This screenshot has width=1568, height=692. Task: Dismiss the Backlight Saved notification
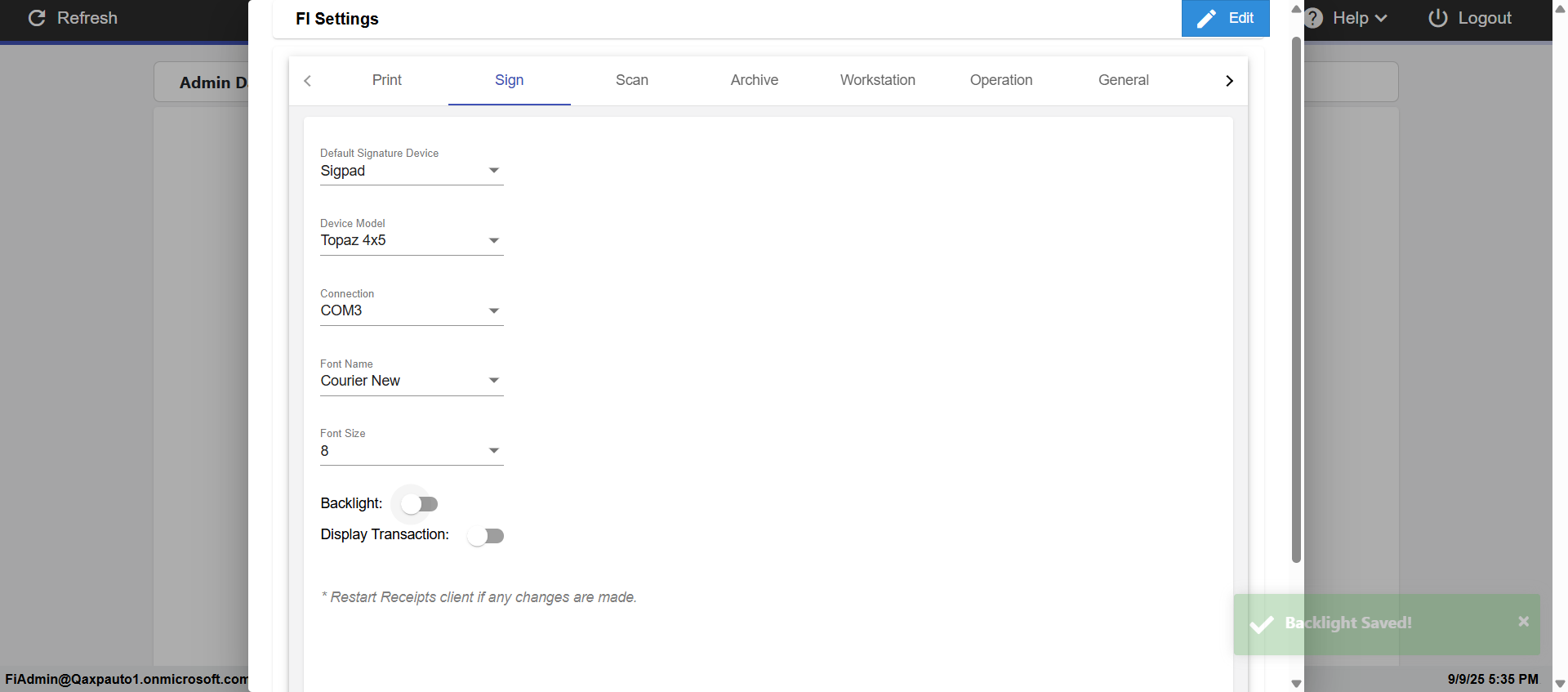[x=1523, y=622]
